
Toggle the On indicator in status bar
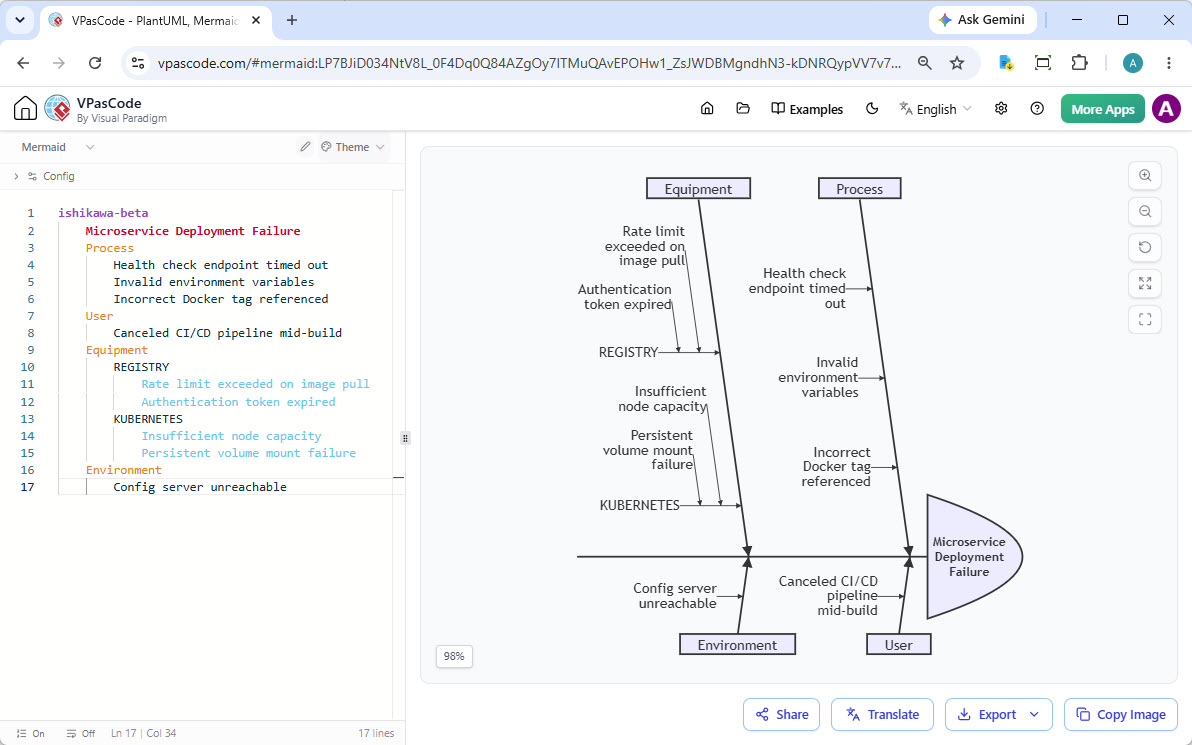point(30,734)
